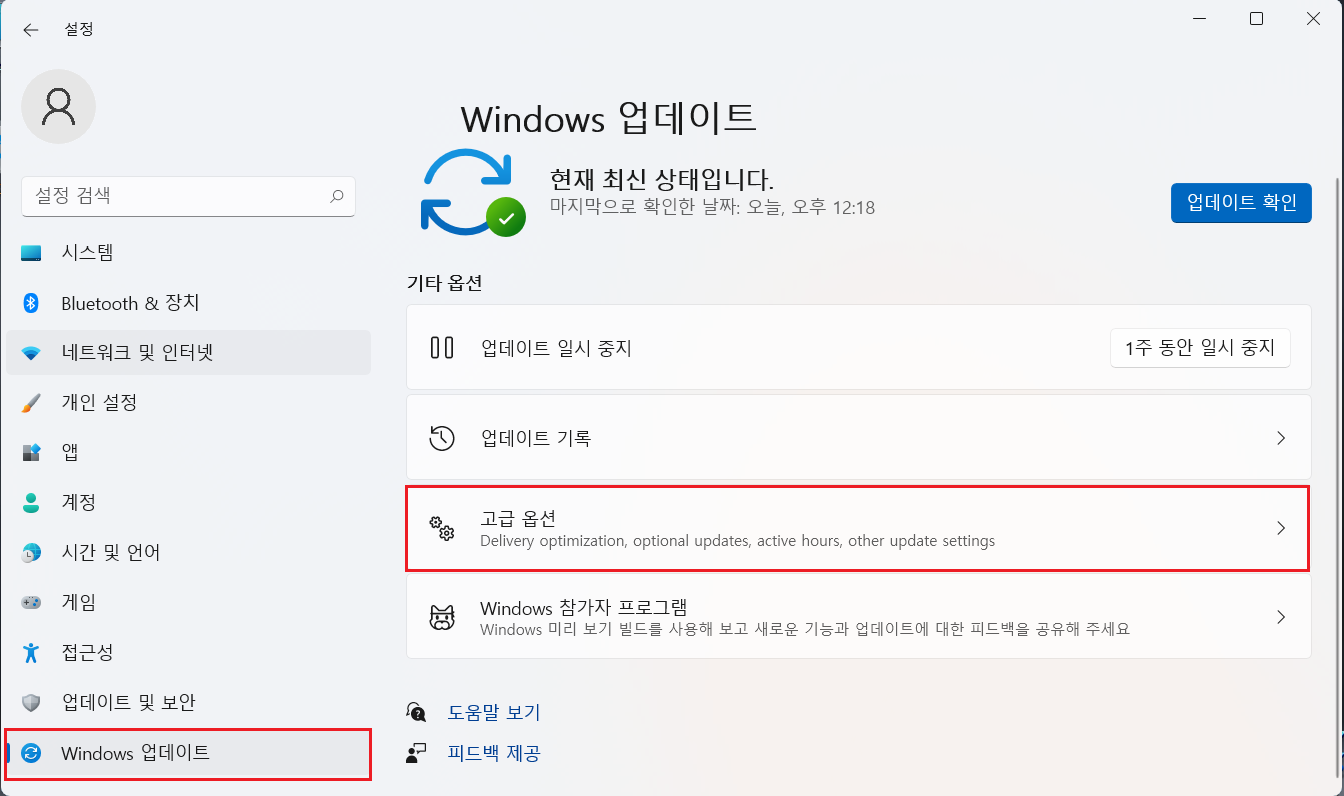Click the Windows 업데이트 page heading

(608, 118)
